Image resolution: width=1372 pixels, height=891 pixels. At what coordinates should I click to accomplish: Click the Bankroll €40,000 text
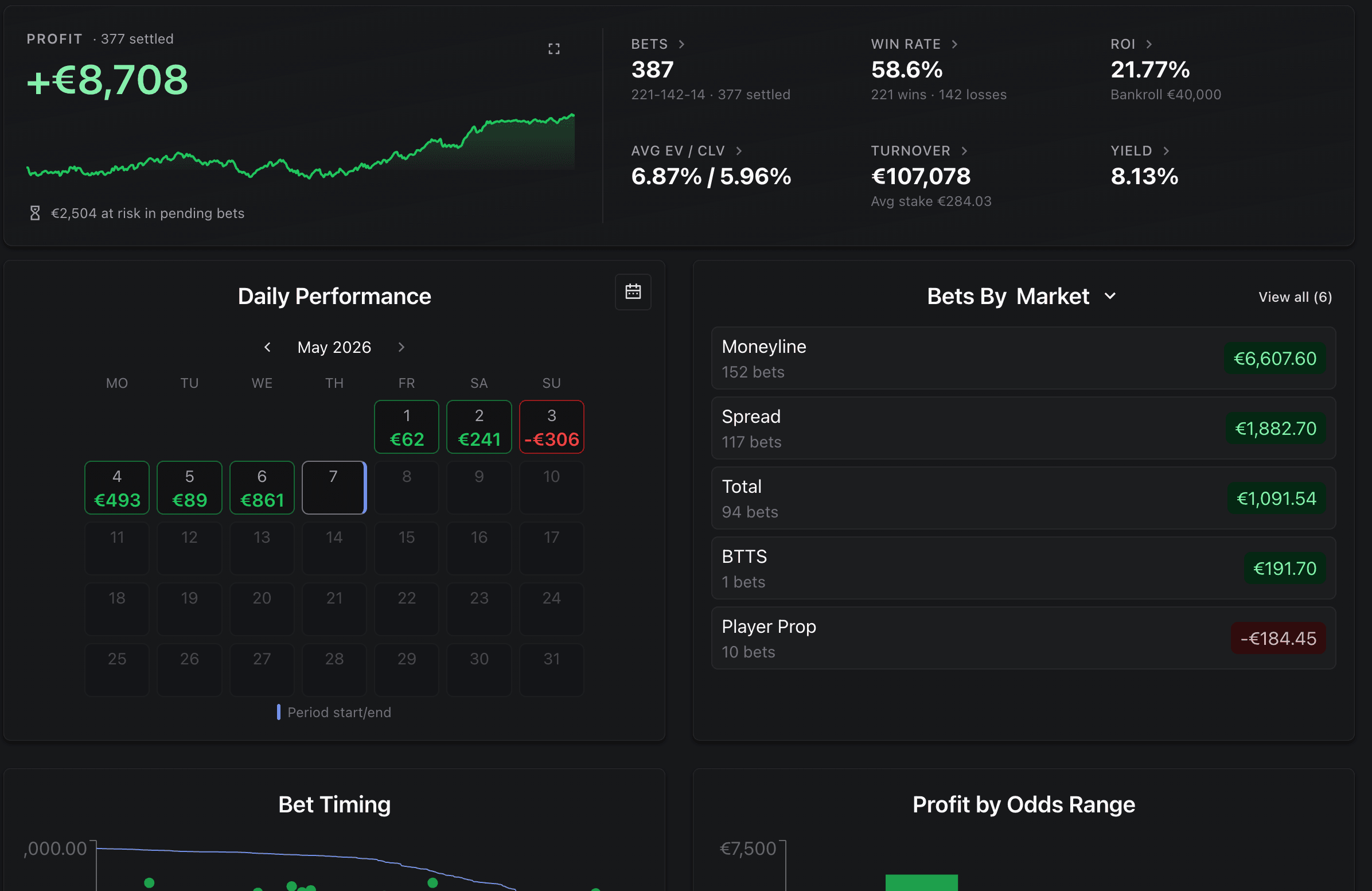(1166, 95)
